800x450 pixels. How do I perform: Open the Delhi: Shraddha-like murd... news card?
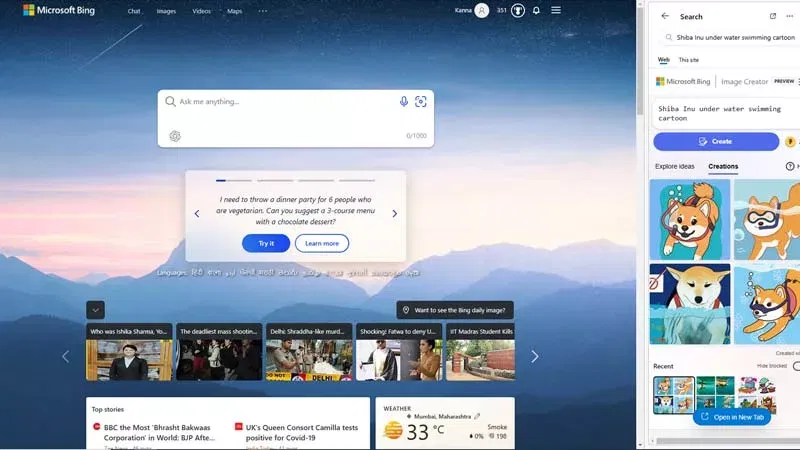(309, 352)
